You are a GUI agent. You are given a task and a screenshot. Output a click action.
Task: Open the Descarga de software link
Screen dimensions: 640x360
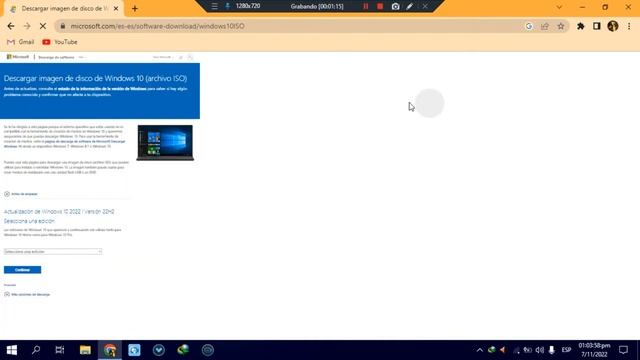[56, 58]
